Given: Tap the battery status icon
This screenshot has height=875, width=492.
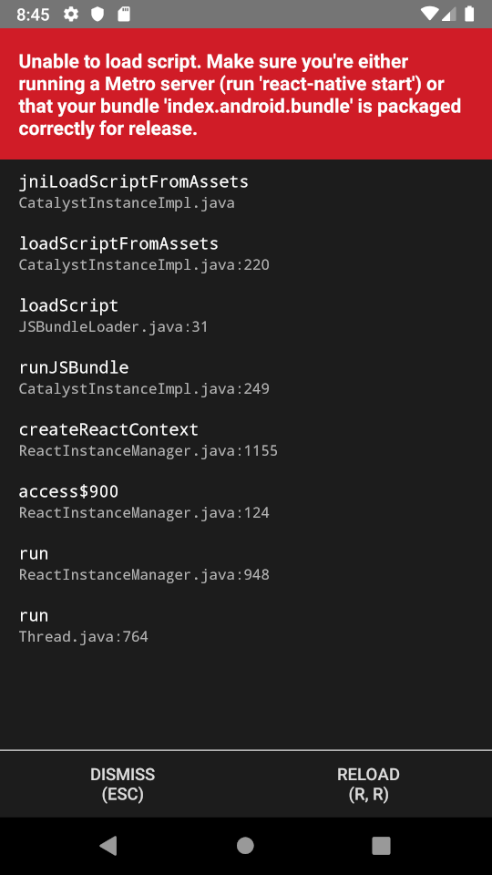Looking at the screenshot, I should (469, 15).
